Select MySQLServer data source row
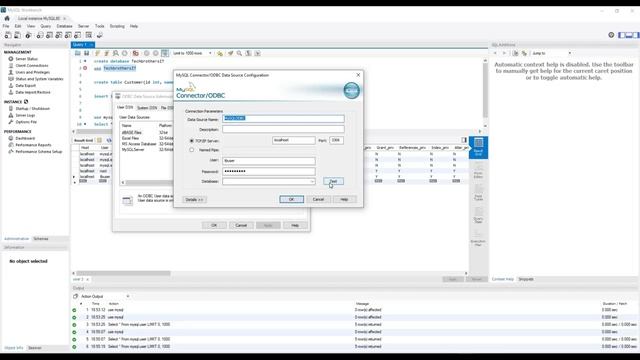Screen dimensions: 640x360 pos(133,150)
